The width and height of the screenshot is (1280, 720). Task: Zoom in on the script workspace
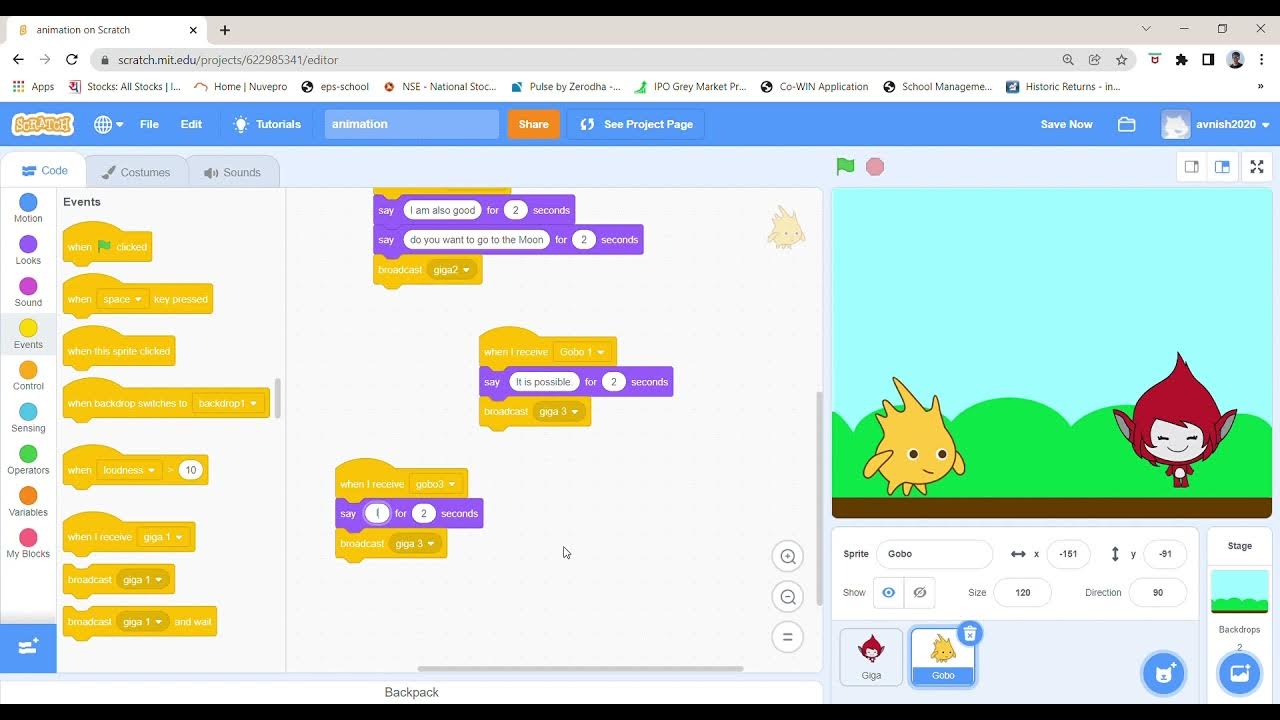tap(788, 557)
